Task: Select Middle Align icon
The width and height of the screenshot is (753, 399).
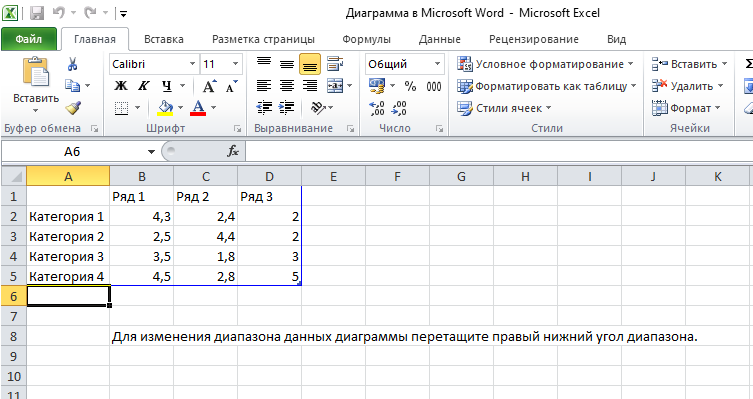Action: [287, 64]
